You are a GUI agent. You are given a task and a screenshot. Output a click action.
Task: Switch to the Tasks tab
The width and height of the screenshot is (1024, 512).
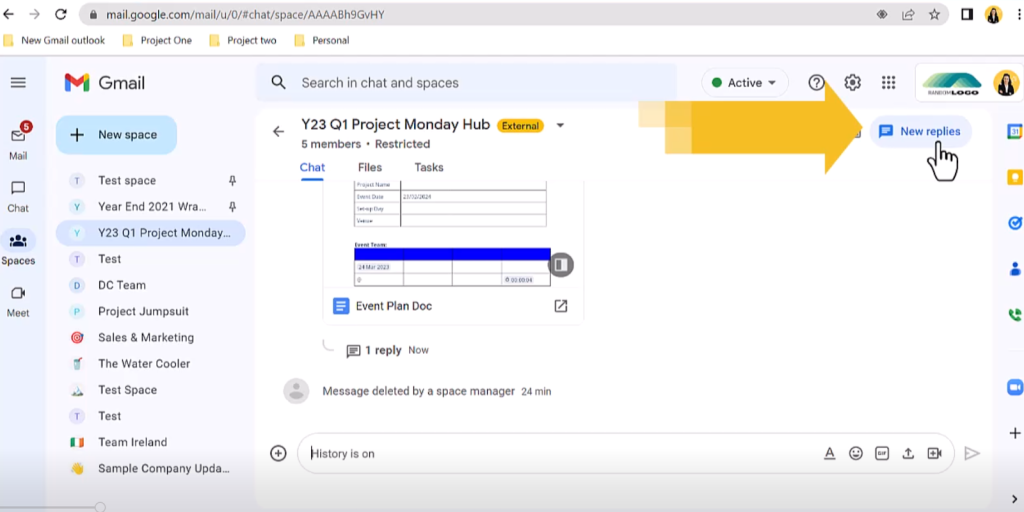pyautogui.click(x=428, y=168)
